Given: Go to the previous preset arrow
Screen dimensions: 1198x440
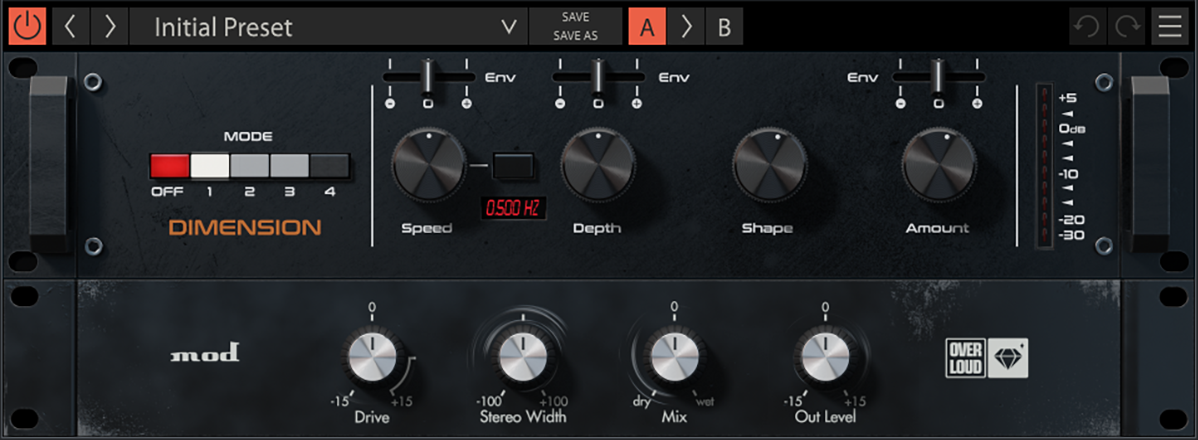Looking at the screenshot, I should click(x=70, y=27).
